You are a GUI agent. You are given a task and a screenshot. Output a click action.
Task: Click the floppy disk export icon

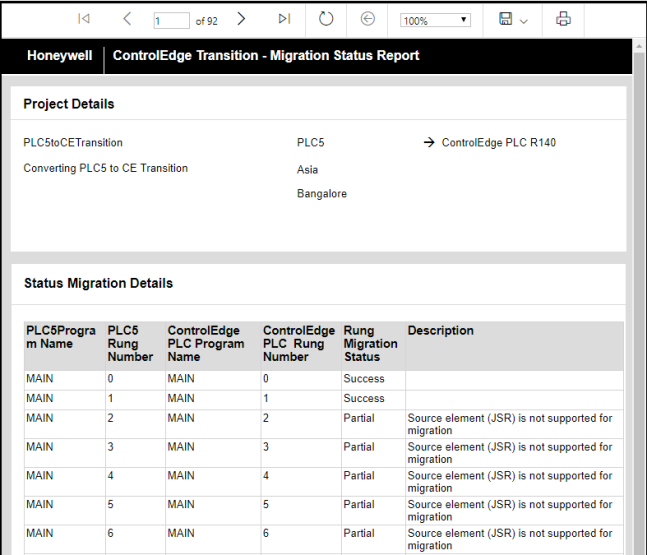[506, 19]
